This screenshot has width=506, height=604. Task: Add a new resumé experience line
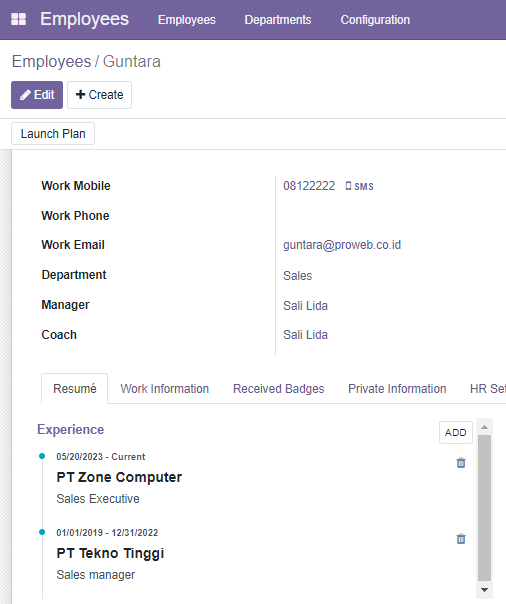pyautogui.click(x=456, y=433)
